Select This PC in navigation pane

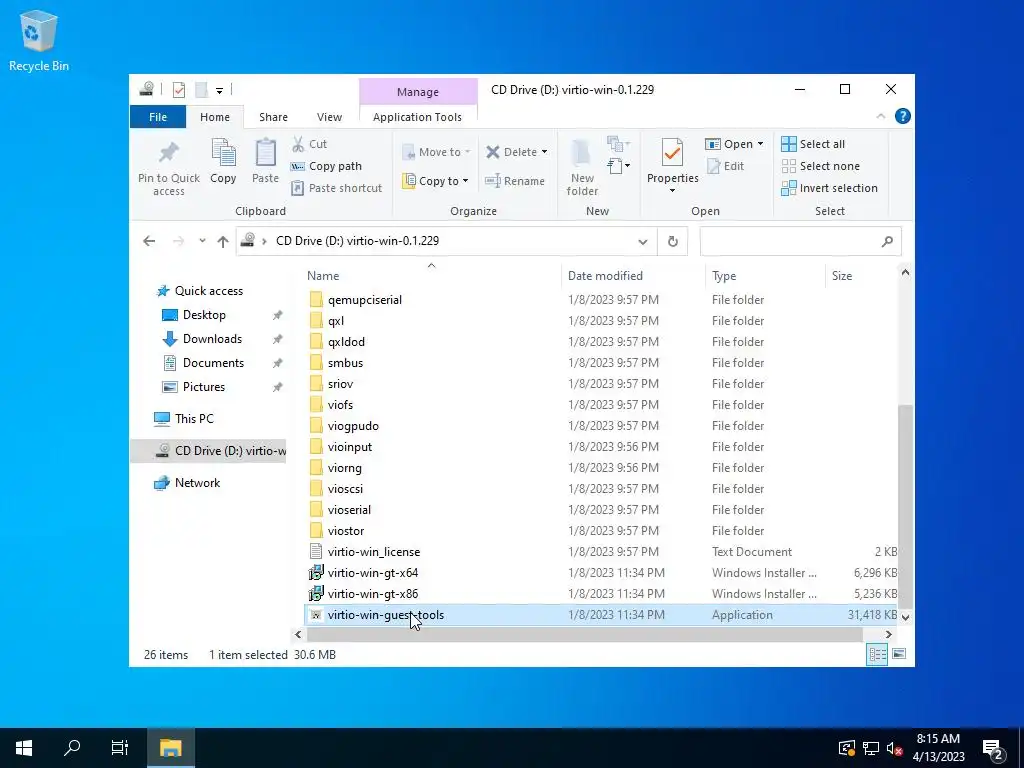(194, 419)
